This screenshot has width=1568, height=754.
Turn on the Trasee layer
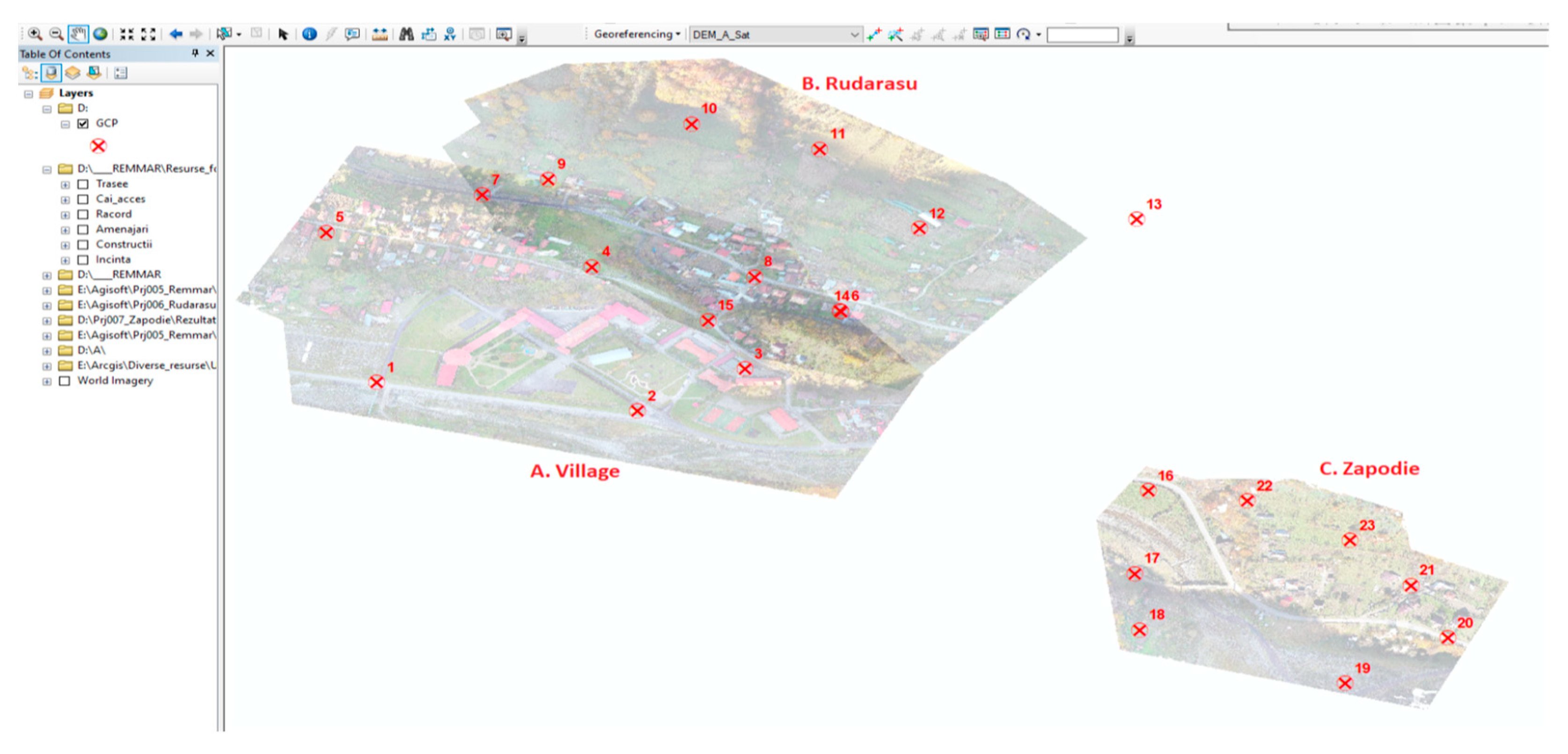(83, 184)
